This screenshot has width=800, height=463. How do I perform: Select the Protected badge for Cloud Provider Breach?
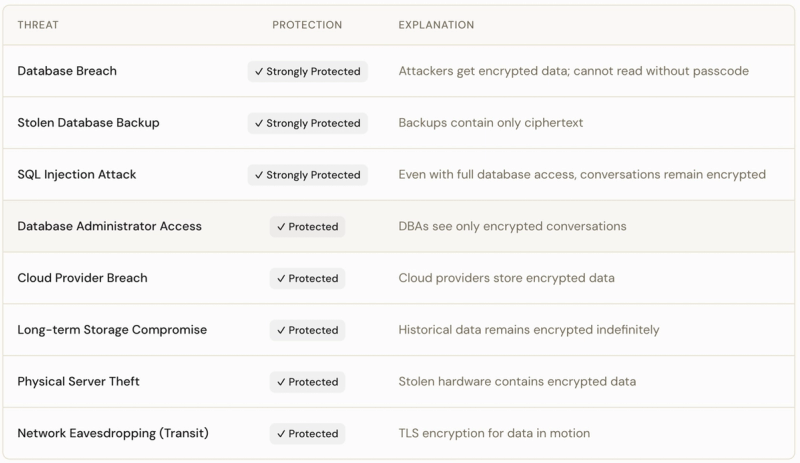(307, 278)
